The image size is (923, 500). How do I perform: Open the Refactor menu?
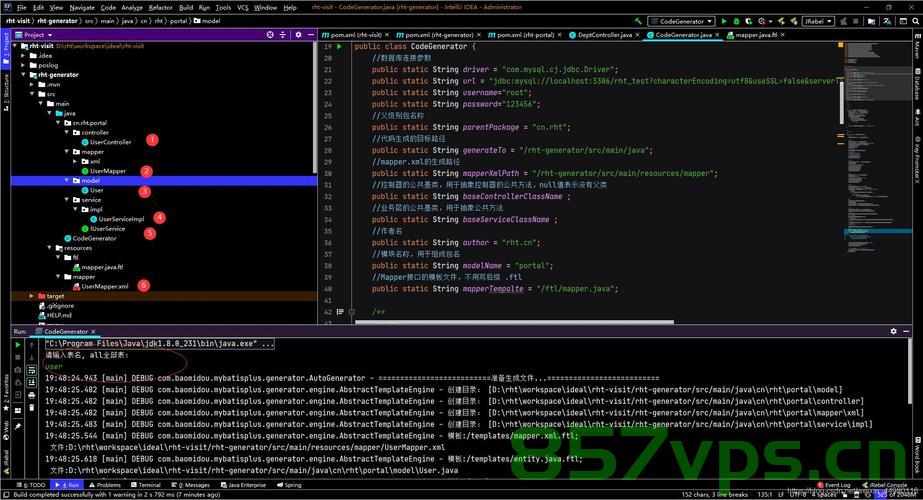click(160, 8)
